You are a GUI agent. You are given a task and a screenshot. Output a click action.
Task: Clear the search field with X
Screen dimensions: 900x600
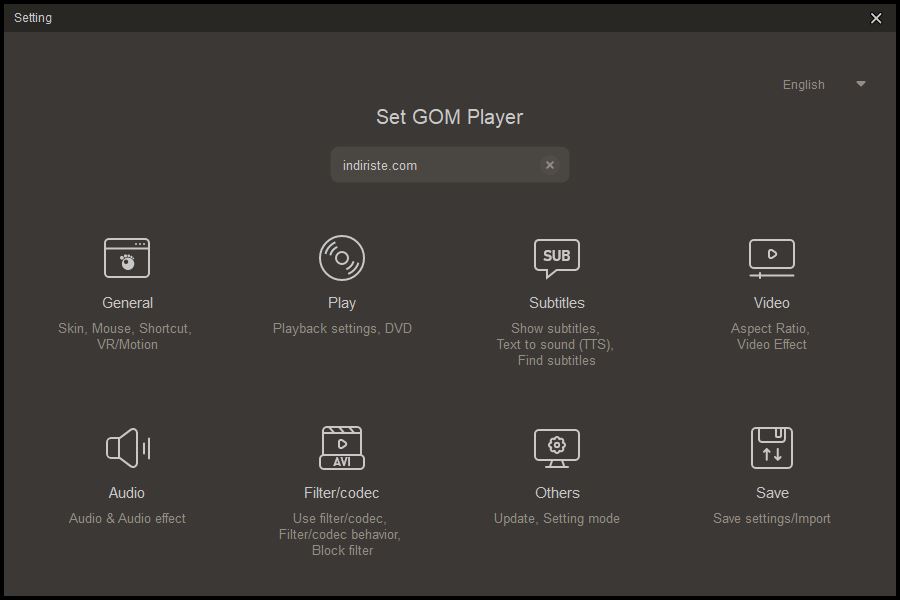coord(549,165)
